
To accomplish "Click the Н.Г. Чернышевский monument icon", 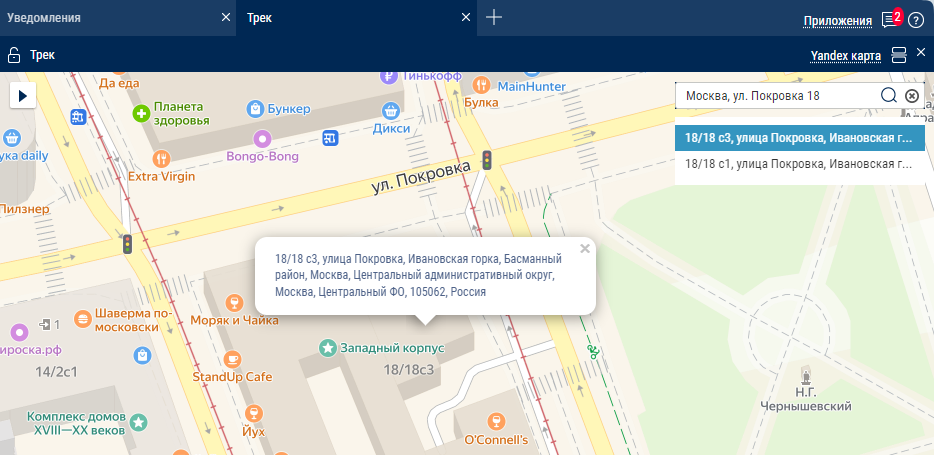I will (807, 376).
